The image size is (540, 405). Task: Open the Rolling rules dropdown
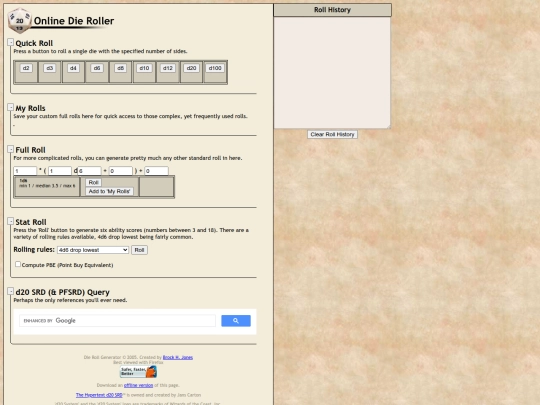[x=93, y=250]
